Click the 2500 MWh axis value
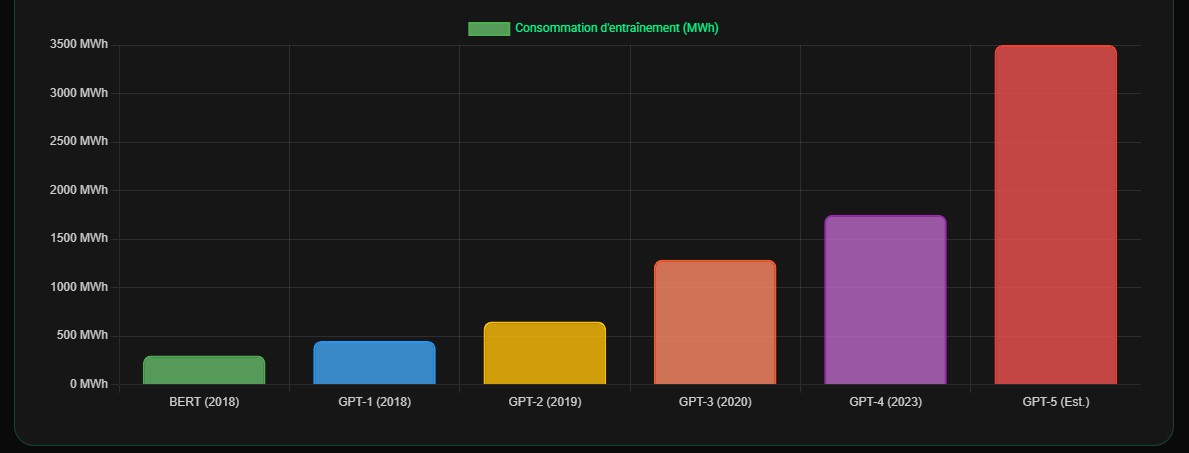1189x453 pixels. point(79,142)
